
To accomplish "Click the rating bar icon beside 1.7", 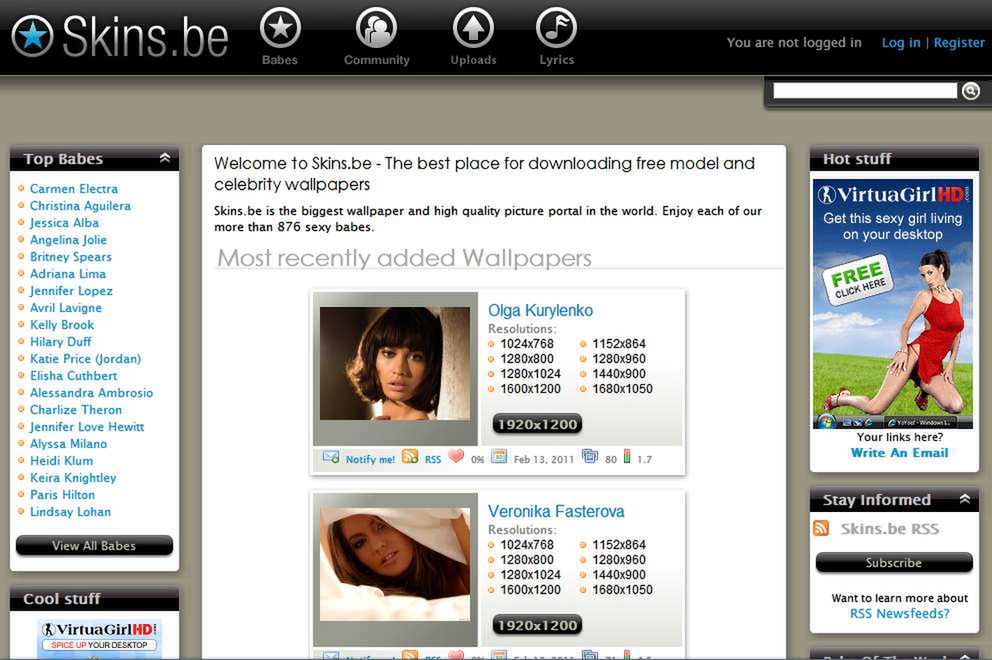I will pyautogui.click(x=627, y=456).
